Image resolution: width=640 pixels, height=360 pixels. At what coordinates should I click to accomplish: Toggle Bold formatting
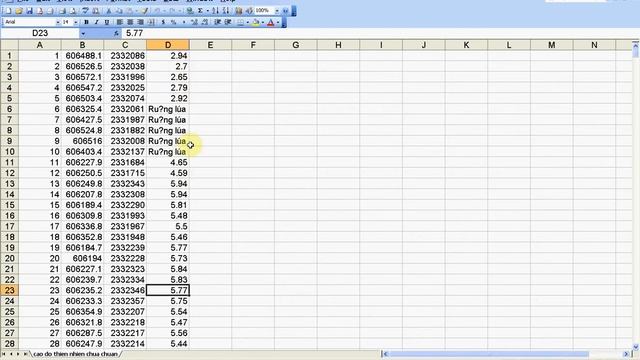87,22
